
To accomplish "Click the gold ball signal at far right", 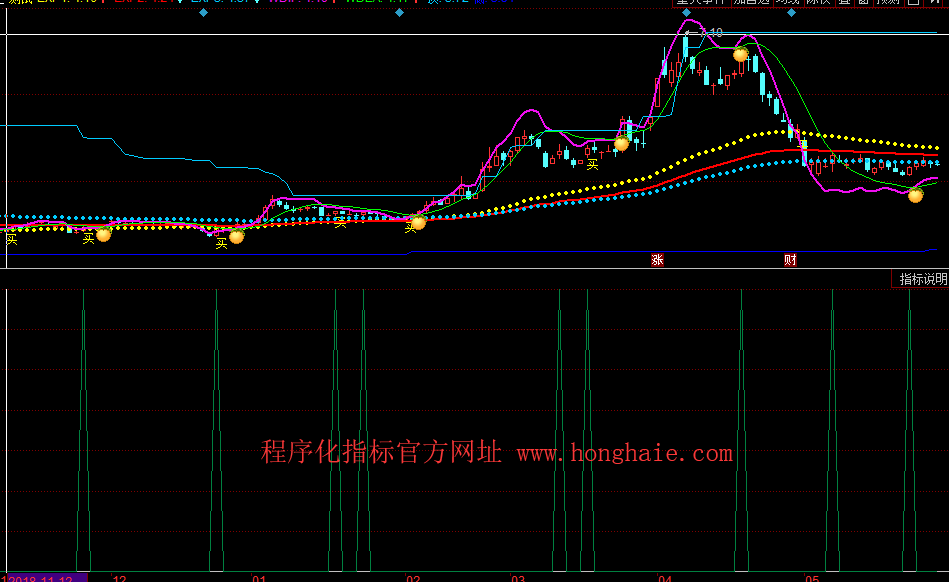I will coord(915,195).
